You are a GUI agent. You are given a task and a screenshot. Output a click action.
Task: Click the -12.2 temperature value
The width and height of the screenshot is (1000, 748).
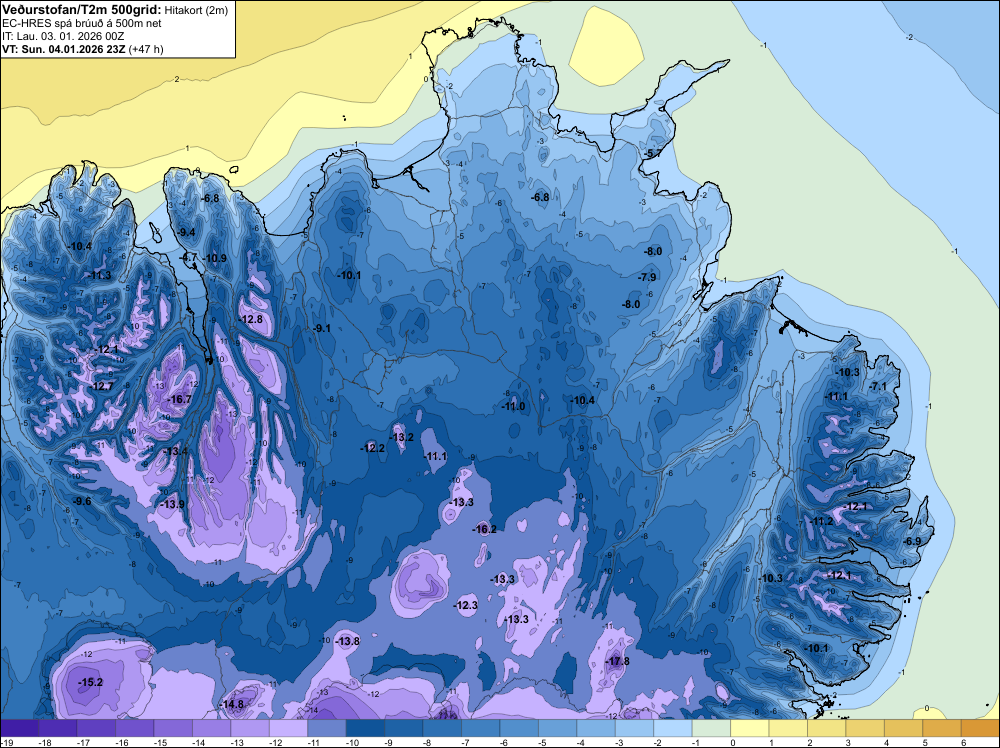[x=372, y=448]
